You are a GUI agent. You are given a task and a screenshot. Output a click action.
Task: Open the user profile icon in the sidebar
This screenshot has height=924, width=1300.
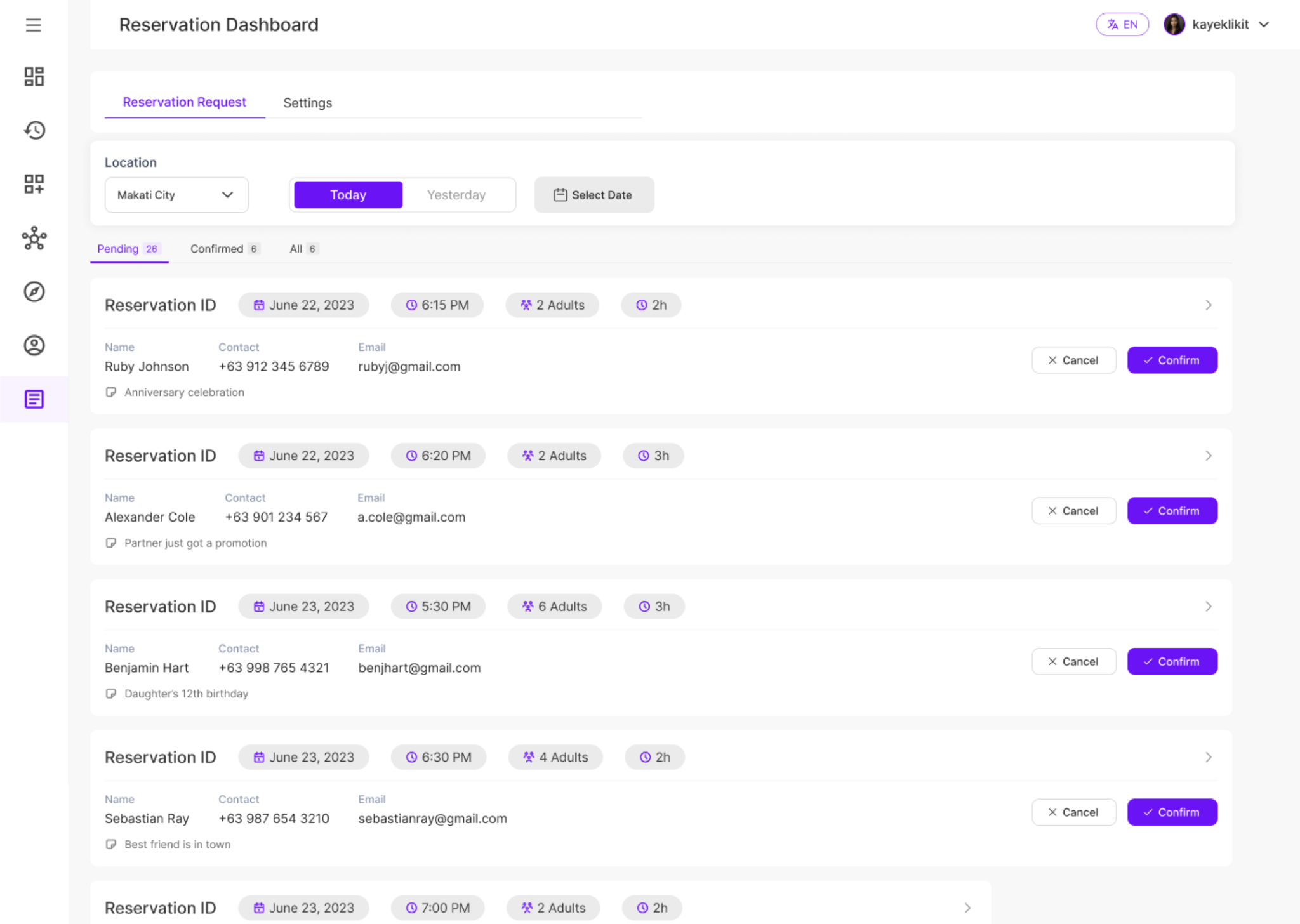[34, 346]
